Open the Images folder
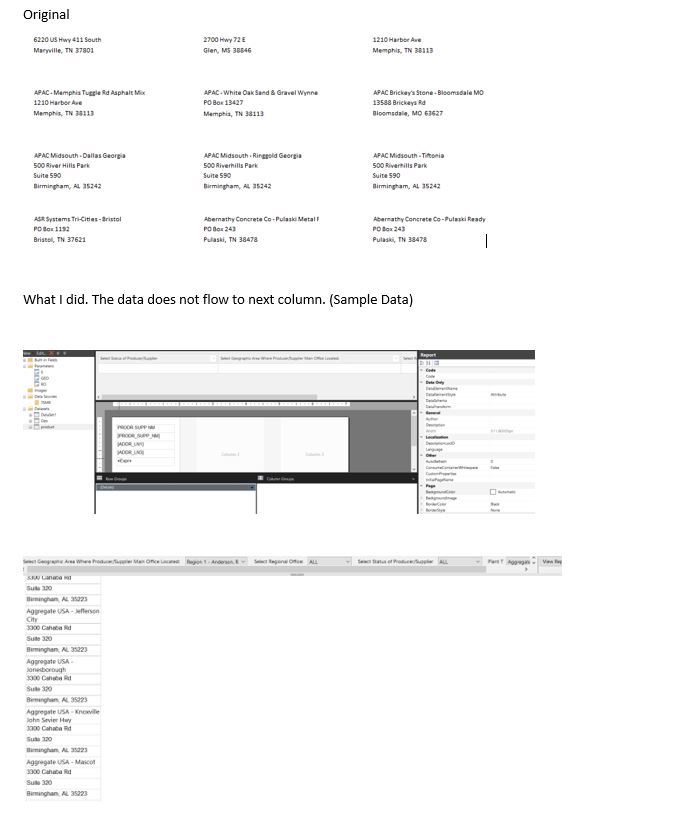 pyautogui.click(x=37, y=390)
